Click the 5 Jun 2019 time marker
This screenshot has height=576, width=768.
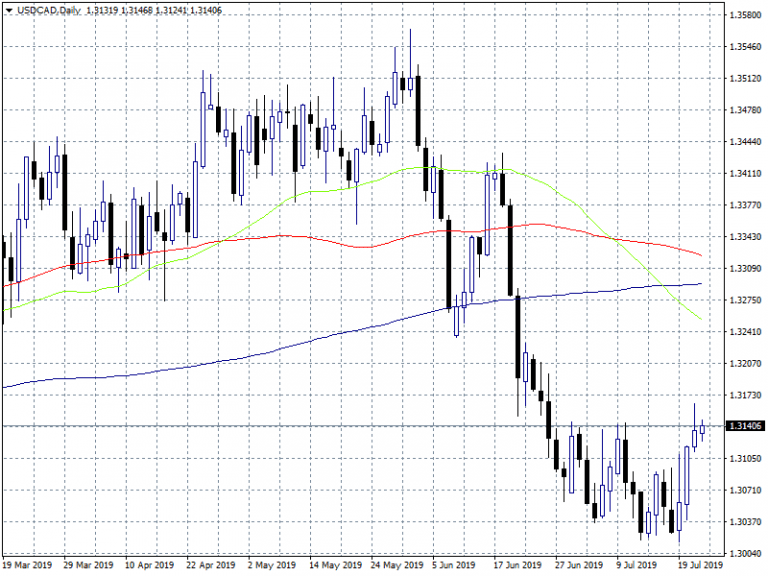(456, 565)
